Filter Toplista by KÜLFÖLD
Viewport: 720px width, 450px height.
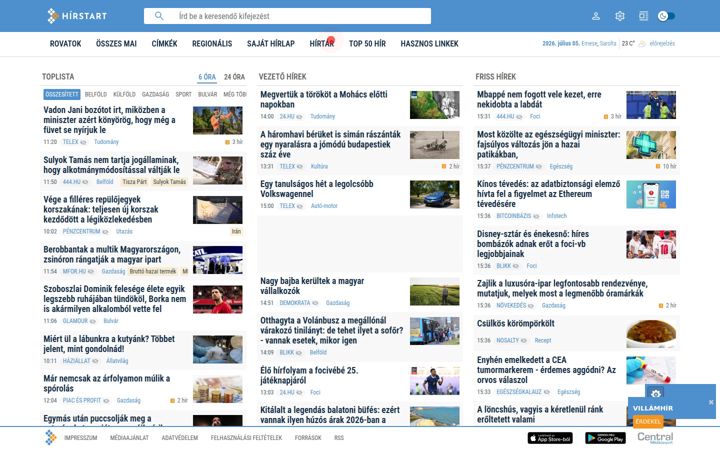[124, 94]
